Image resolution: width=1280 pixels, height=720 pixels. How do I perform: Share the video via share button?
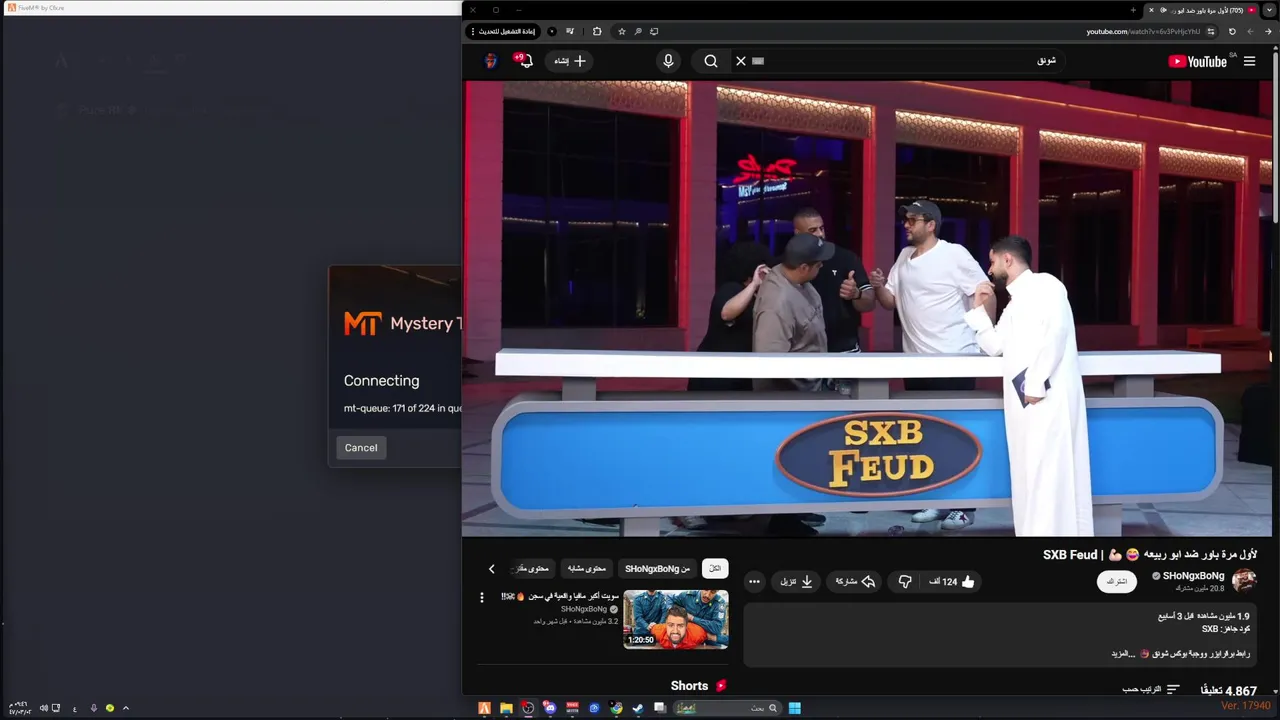tap(855, 581)
